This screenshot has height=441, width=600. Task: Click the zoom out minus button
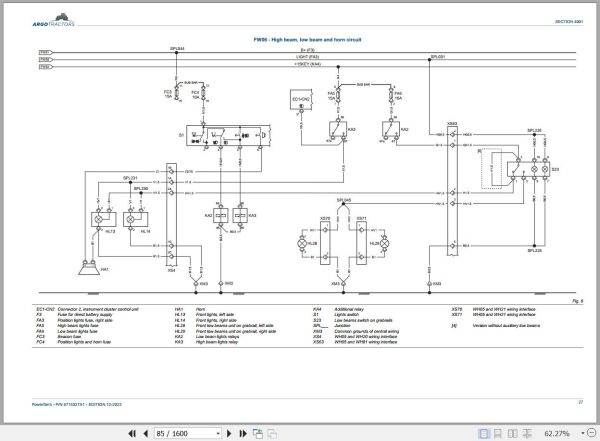tap(593, 433)
